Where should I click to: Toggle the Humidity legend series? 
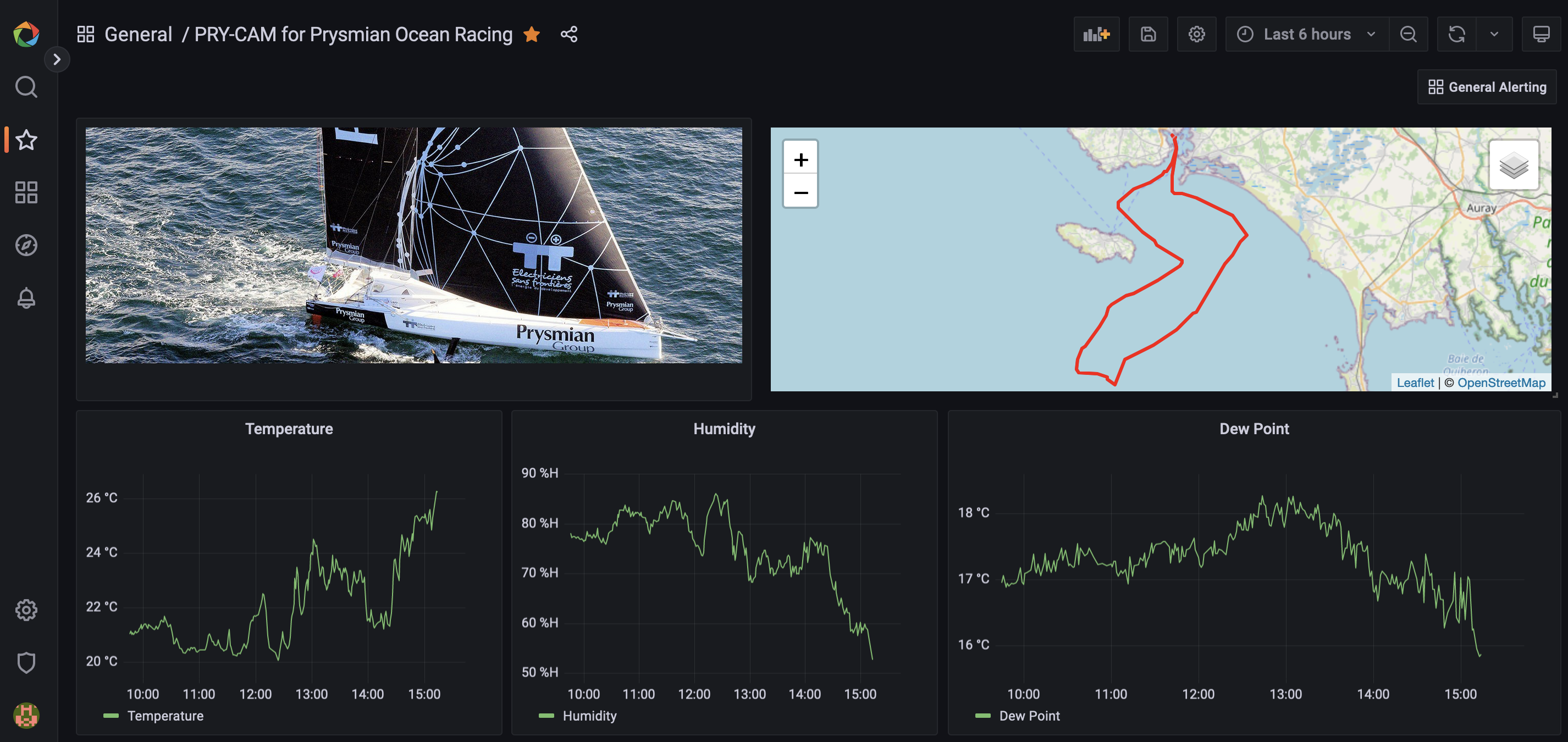(x=589, y=716)
